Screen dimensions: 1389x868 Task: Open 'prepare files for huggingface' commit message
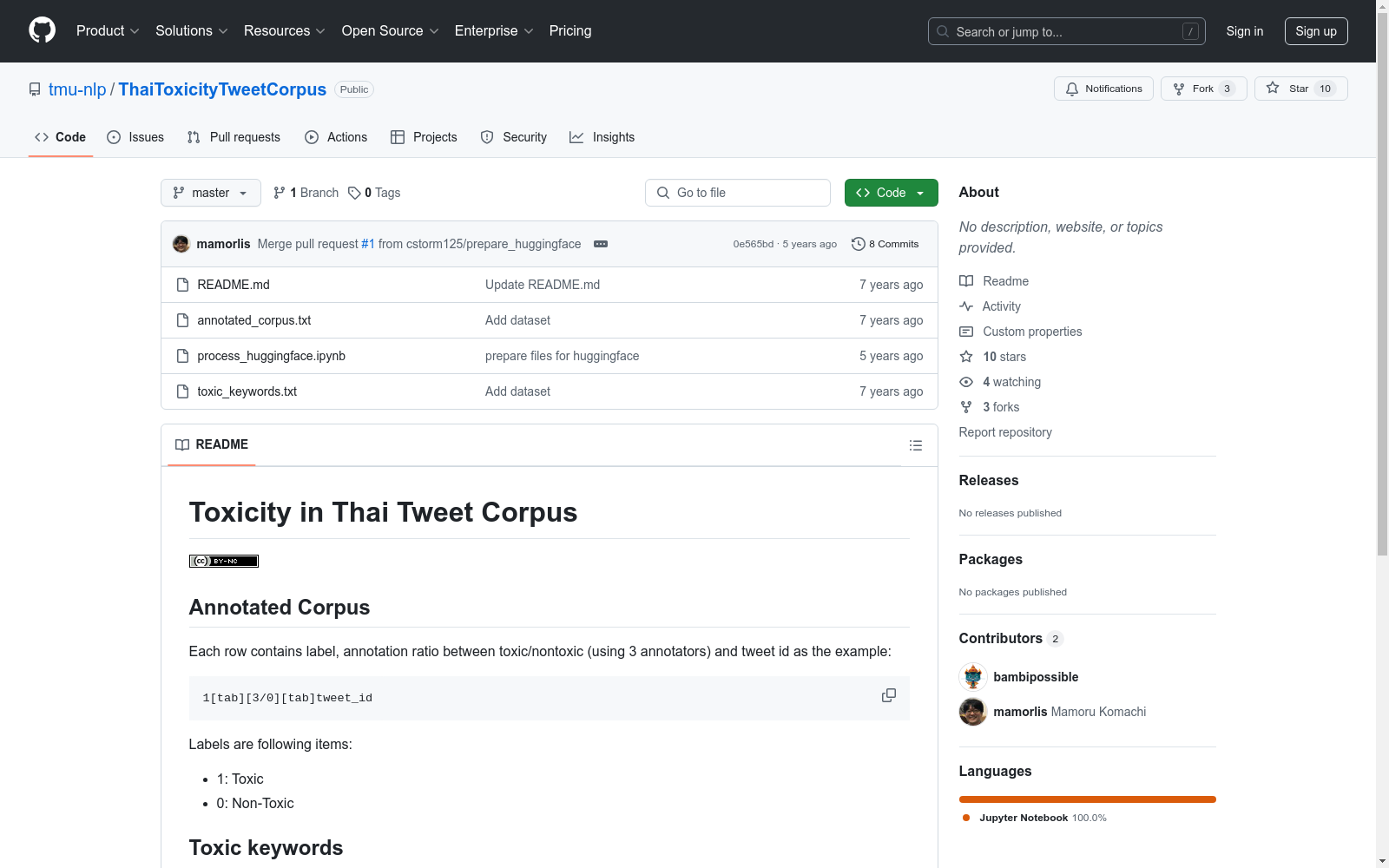(563, 356)
